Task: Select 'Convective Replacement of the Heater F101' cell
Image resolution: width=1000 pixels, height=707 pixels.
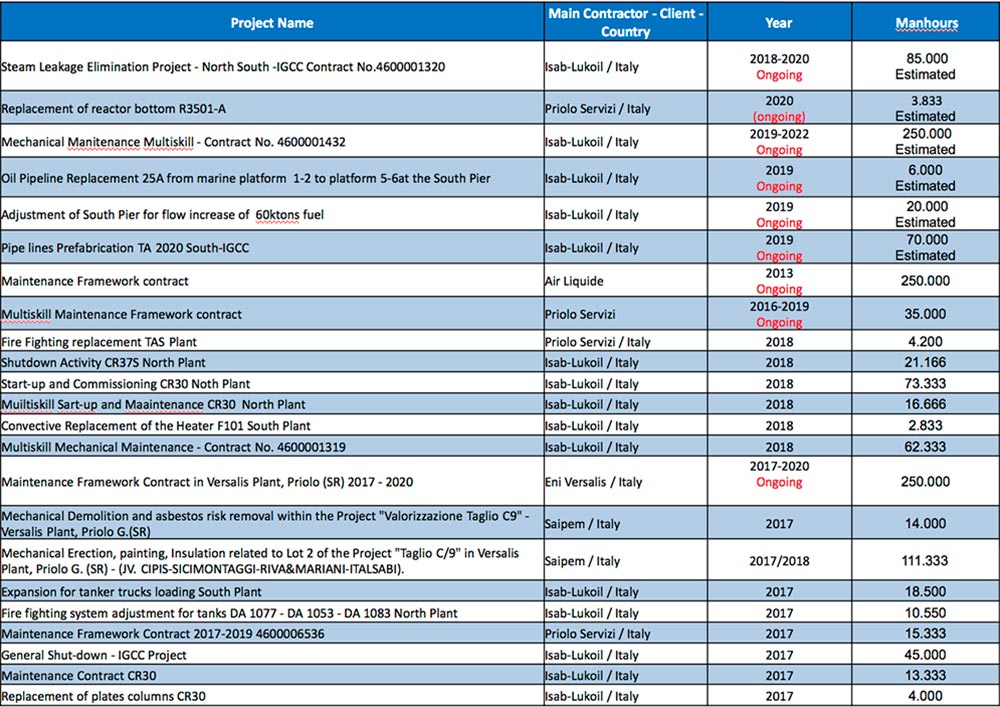Action: click(272, 425)
